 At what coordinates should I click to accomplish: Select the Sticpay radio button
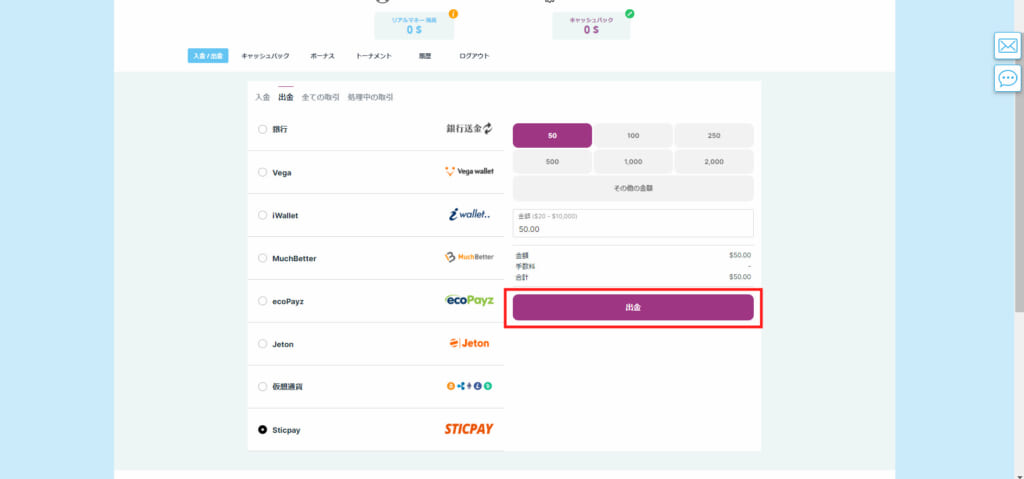coord(263,430)
